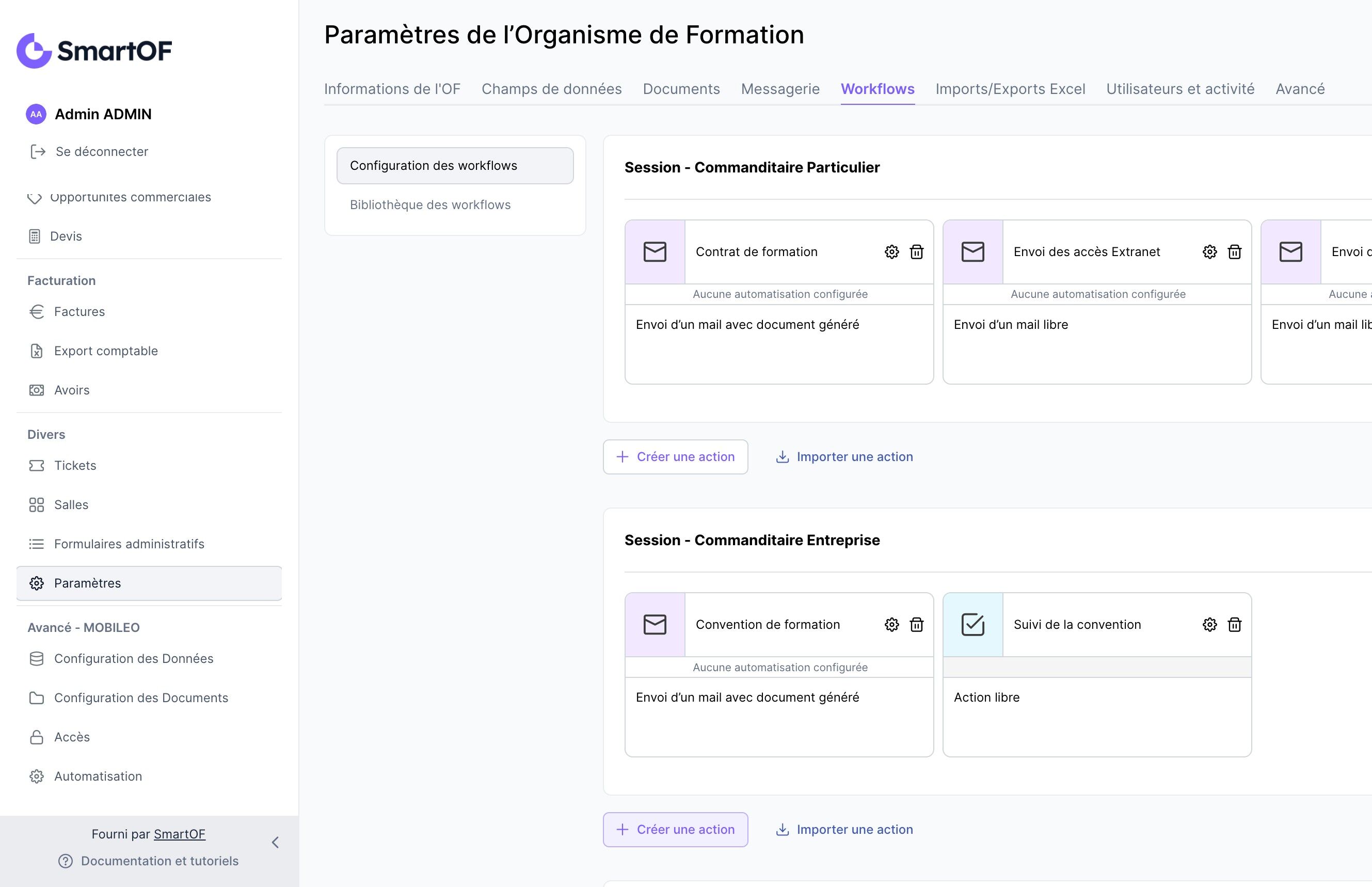The image size is (1372, 887).
Task: Delete the Envoi des accès Extranet action
Action: 1234,252
